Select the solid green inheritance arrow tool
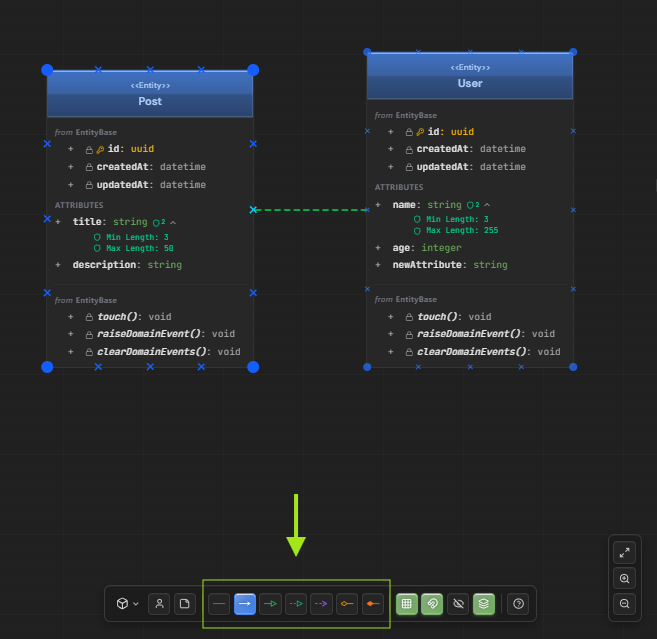657x639 pixels. [x=270, y=604]
